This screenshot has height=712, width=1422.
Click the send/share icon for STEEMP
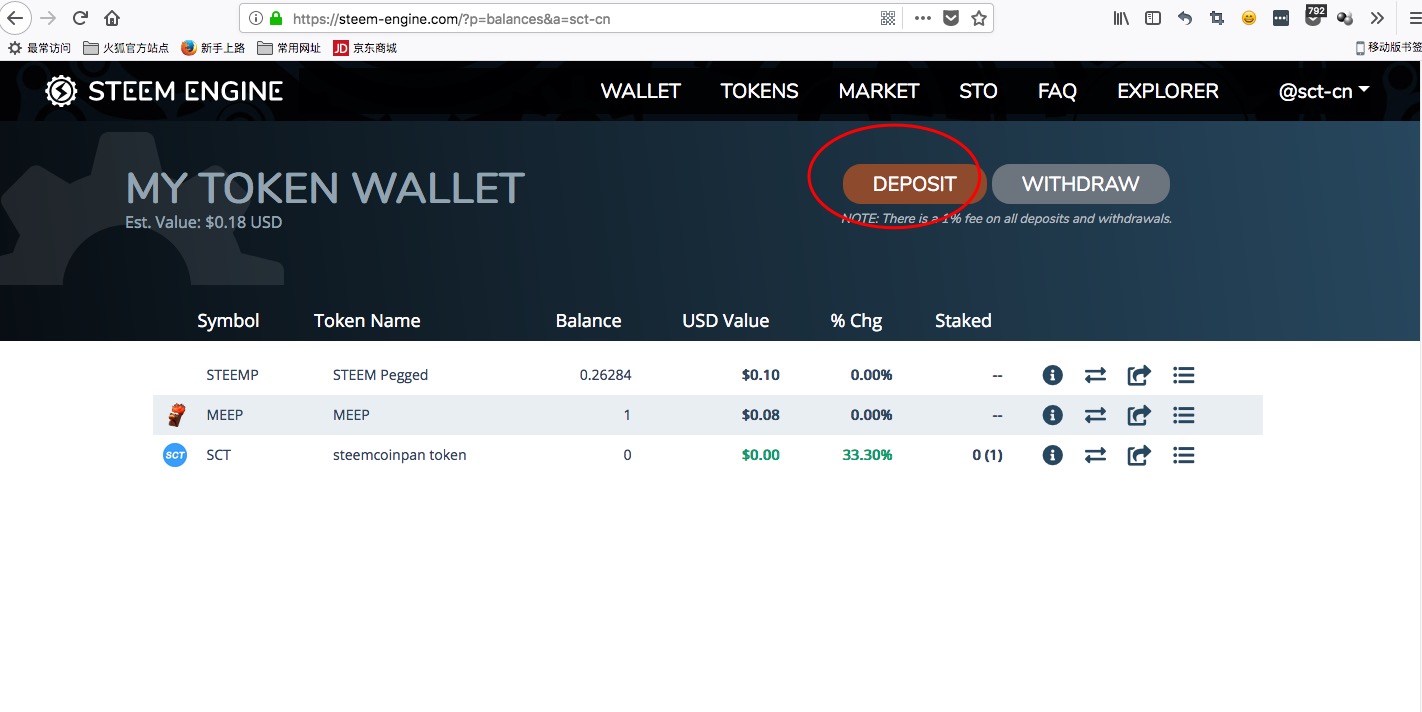tap(1139, 375)
